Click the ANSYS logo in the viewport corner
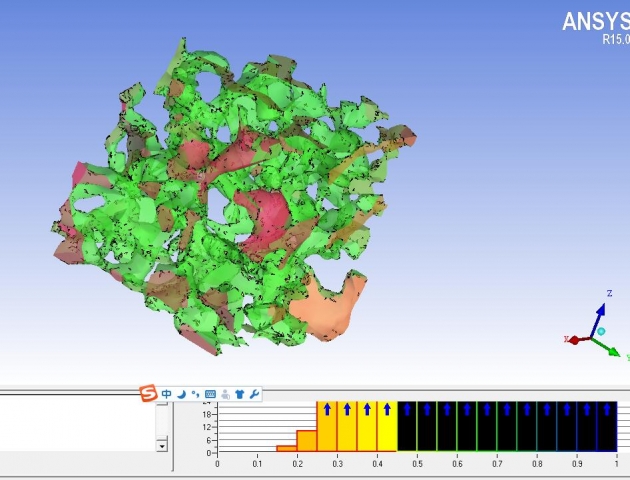Viewport: 630px width, 480px height. pos(595,23)
